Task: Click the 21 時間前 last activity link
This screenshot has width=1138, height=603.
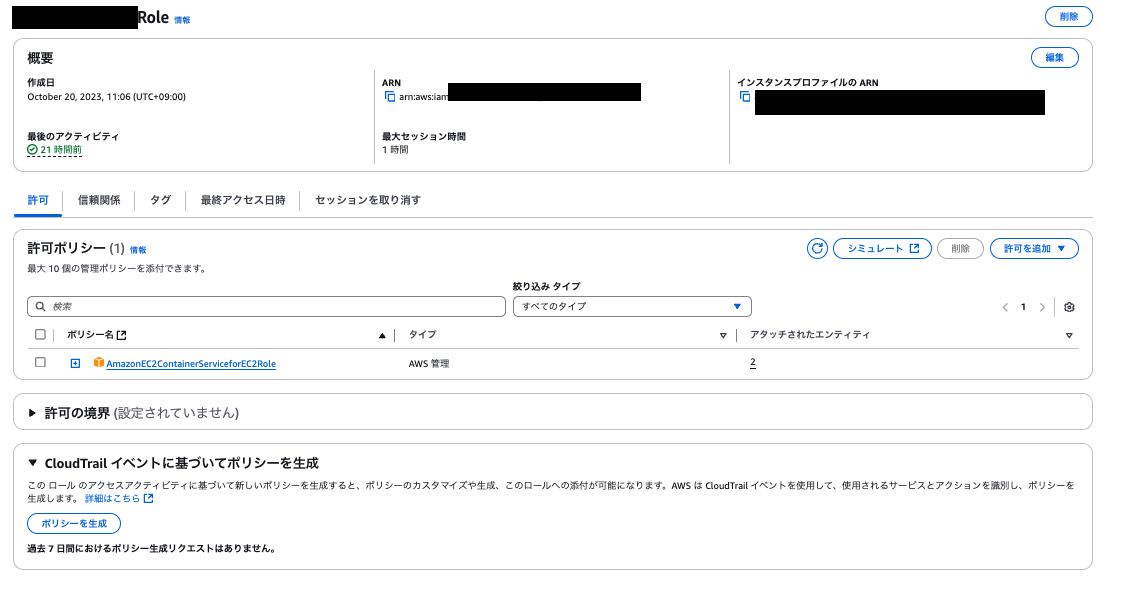Action: (x=61, y=149)
